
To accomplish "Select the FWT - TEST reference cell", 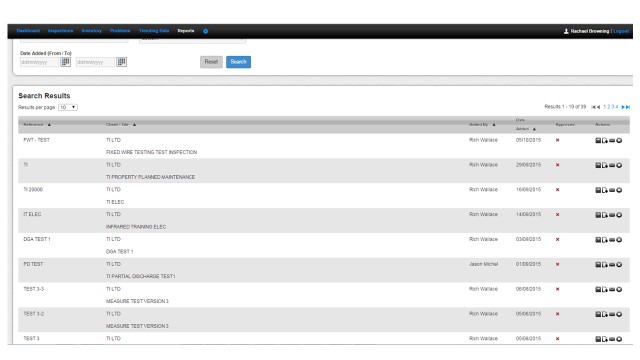I will point(36,140).
